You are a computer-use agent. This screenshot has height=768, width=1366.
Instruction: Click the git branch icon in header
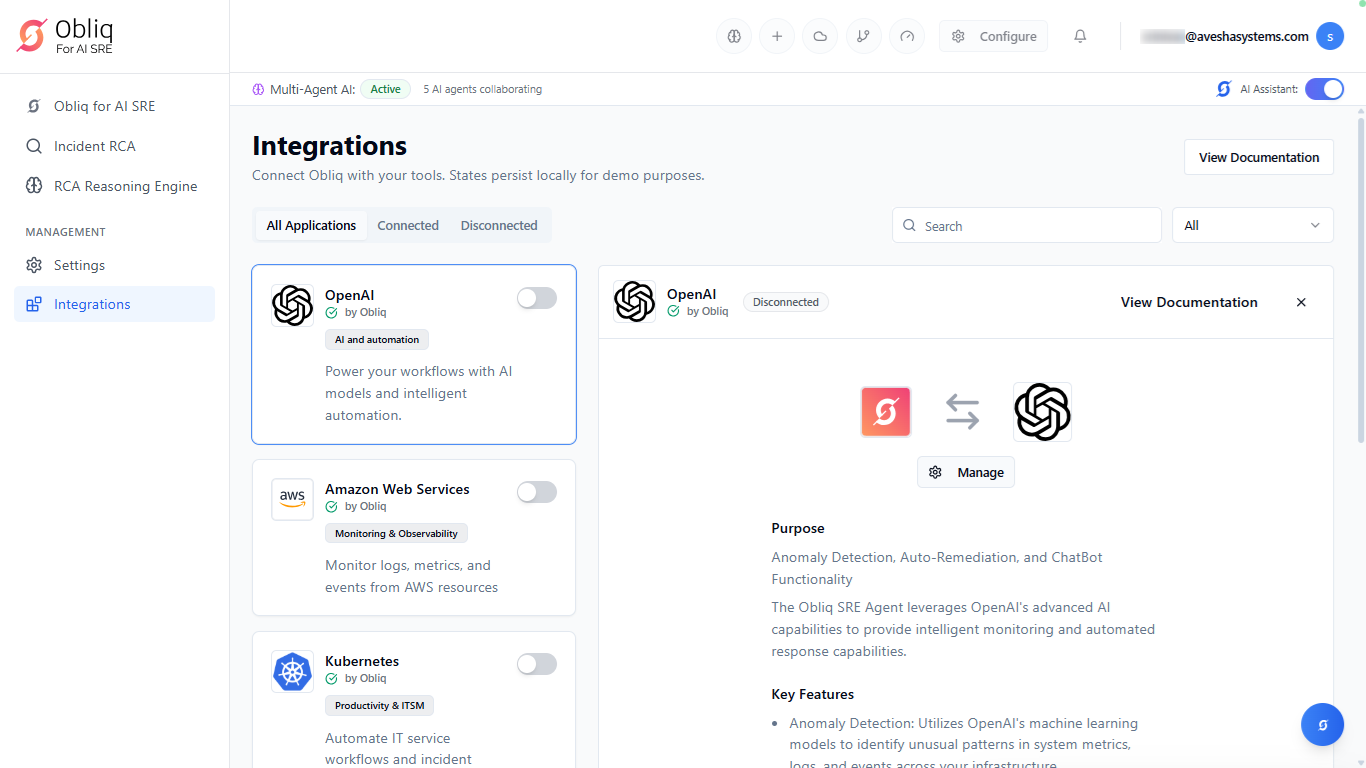(863, 37)
